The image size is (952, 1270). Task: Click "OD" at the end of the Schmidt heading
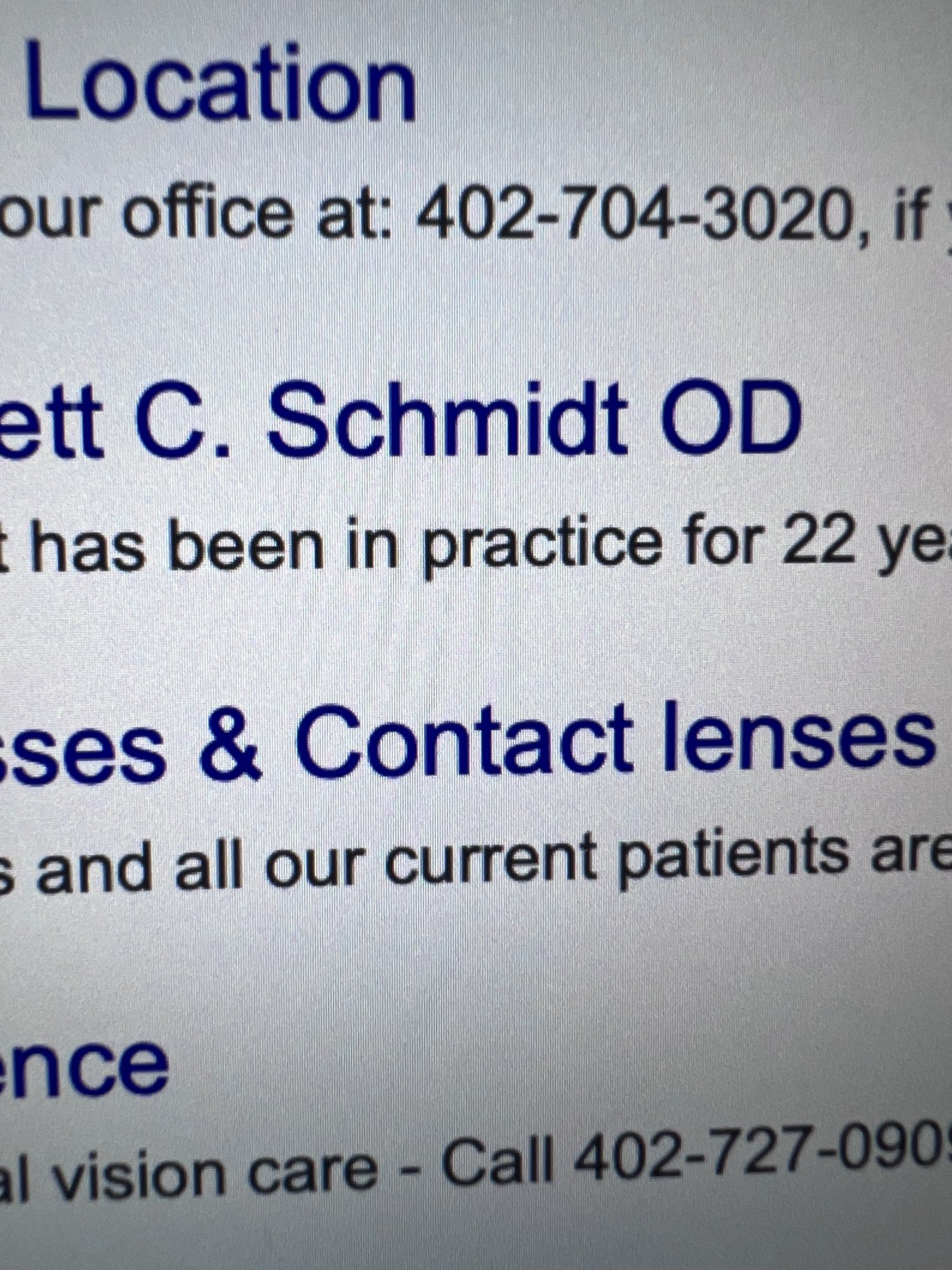pyautogui.click(x=730, y=416)
